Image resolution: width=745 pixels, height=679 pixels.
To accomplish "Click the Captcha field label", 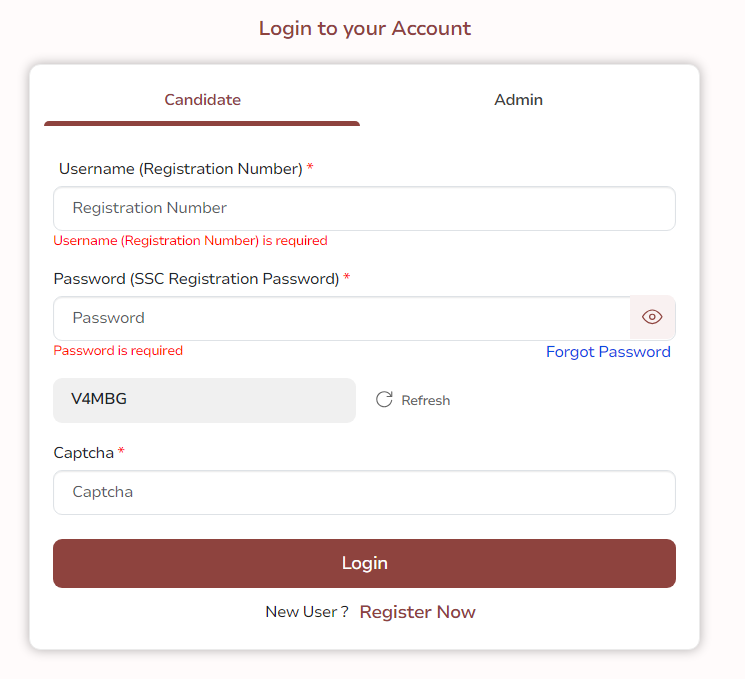I will [x=84, y=453].
